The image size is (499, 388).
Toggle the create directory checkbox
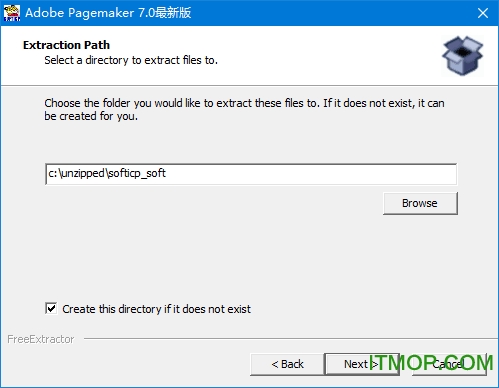pos(51,308)
